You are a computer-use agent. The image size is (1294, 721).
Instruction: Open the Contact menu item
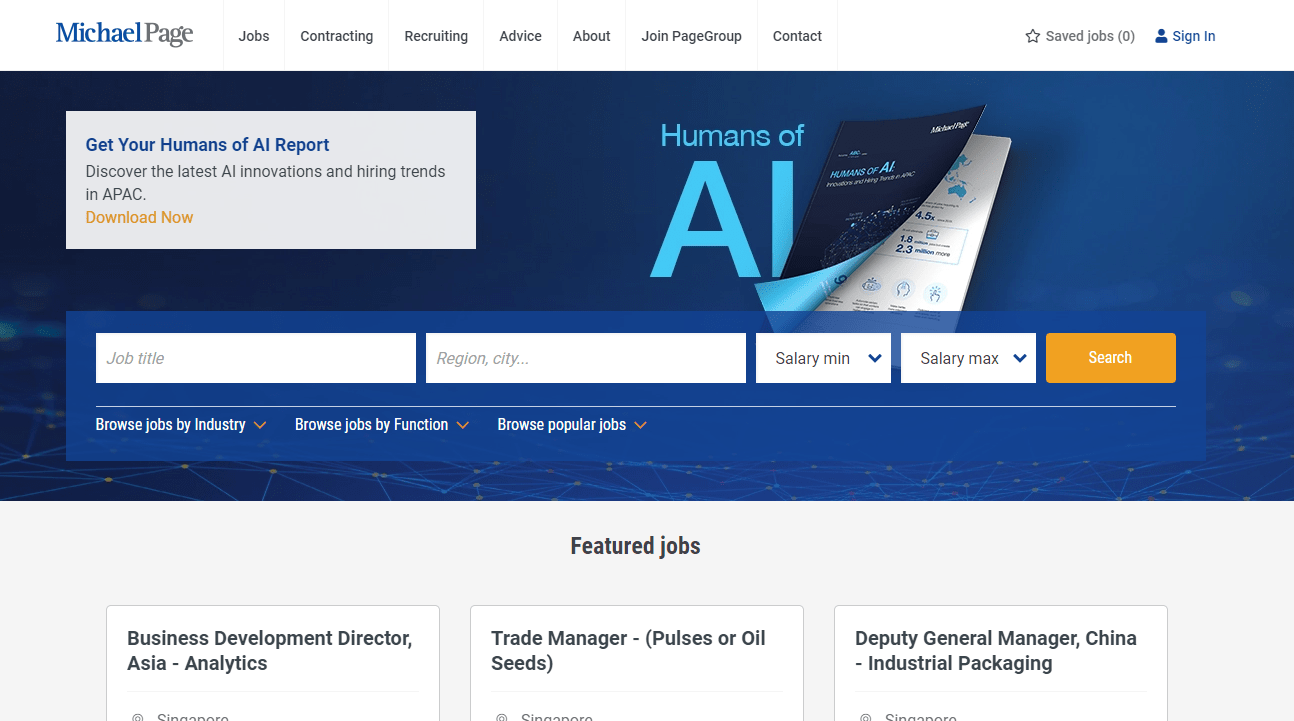[797, 36]
